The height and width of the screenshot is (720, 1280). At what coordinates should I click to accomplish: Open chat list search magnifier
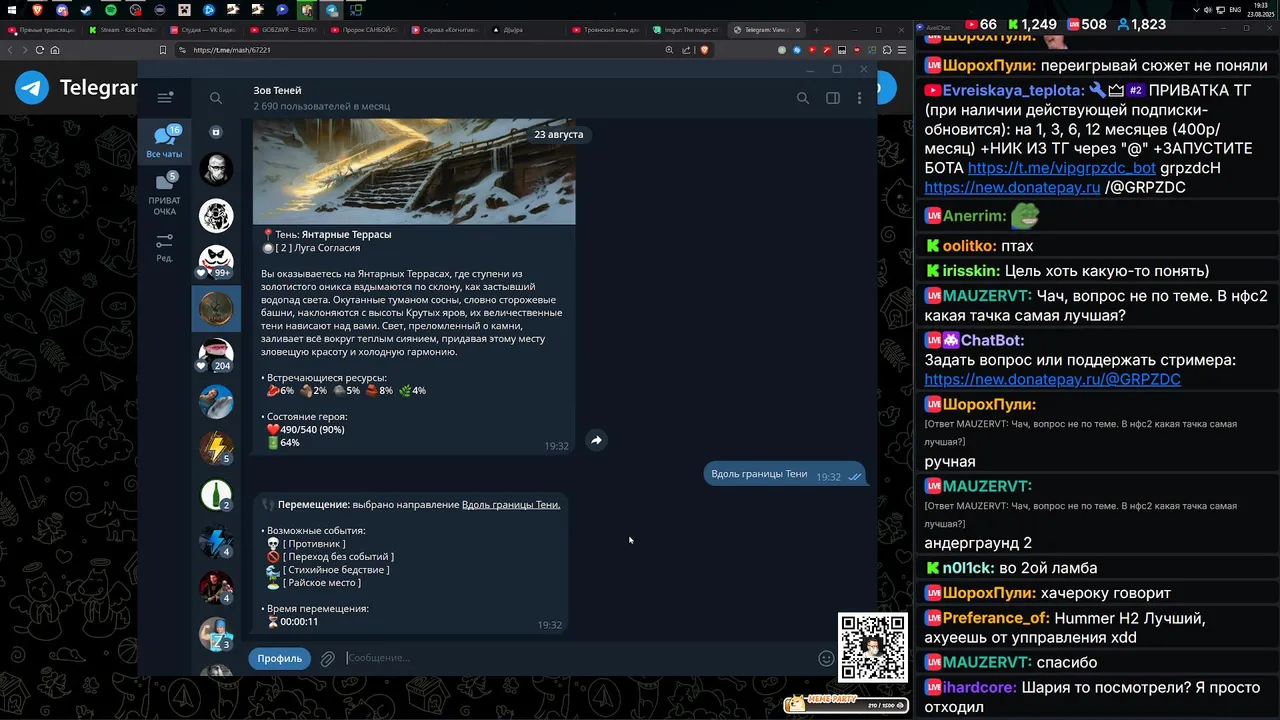216,98
